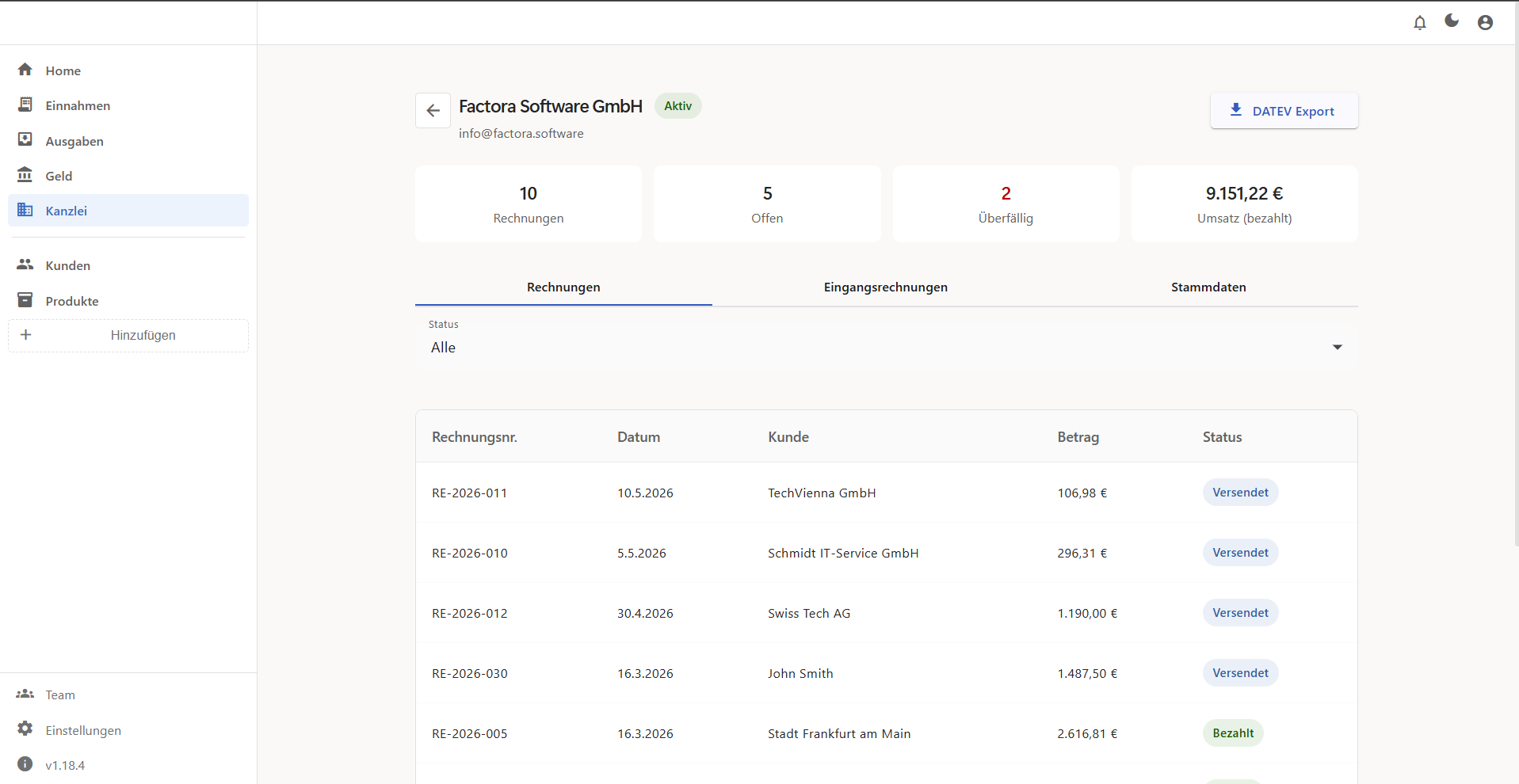This screenshot has width=1519, height=784.
Task: Switch to the Stammdaten tab
Action: click(x=1208, y=287)
